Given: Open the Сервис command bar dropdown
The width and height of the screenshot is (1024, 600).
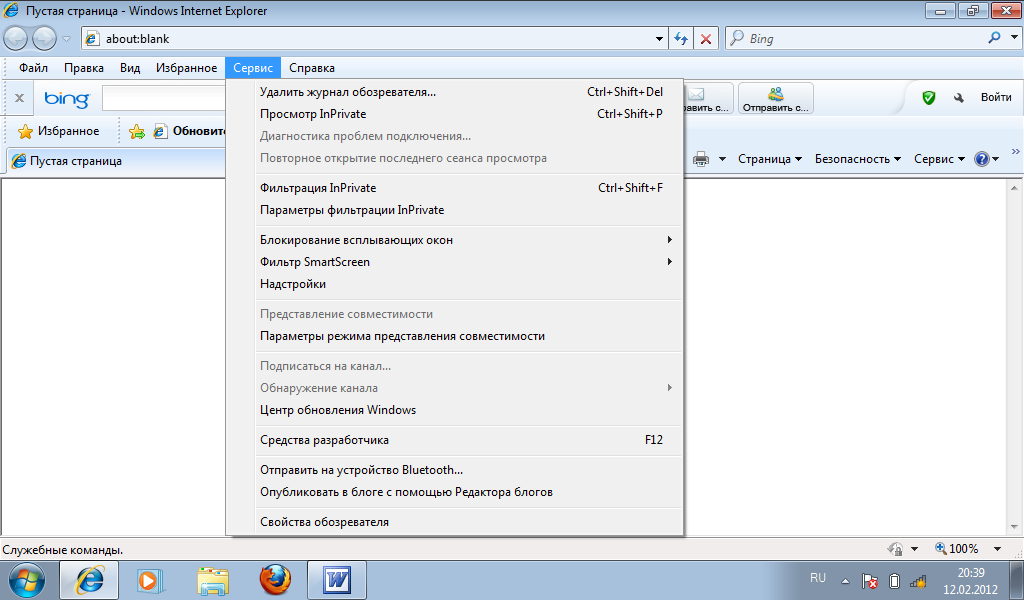Looking at the screenshot, I should [939, 159].
